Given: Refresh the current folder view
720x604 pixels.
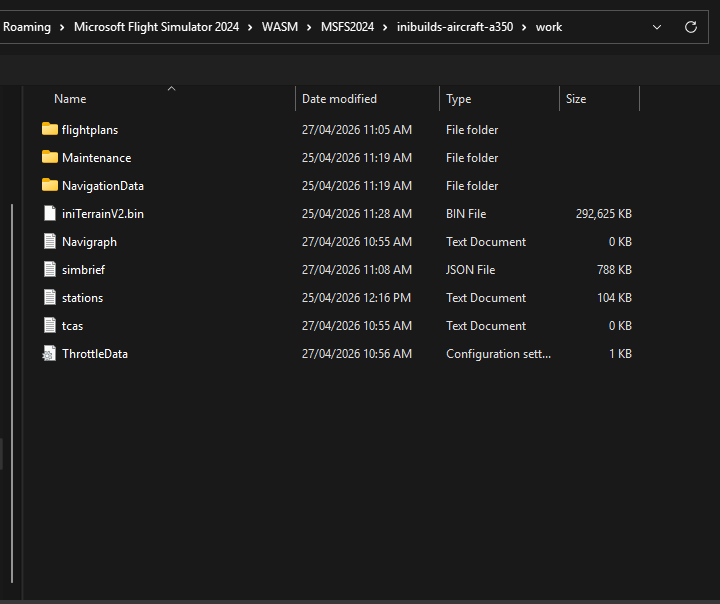Looking at the screenshot, I should tap(690, 27).
